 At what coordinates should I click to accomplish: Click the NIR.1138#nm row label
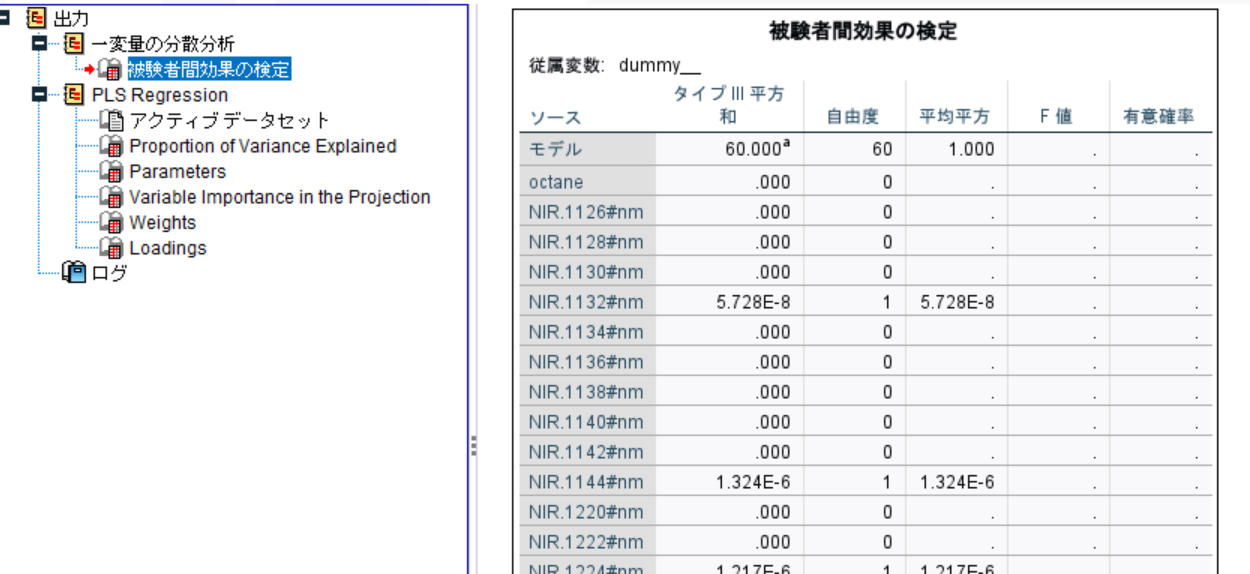click(588, 392)
